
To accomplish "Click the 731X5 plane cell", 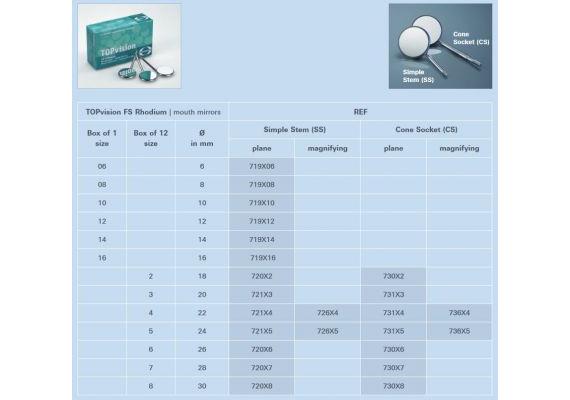I will pos(393,331).
